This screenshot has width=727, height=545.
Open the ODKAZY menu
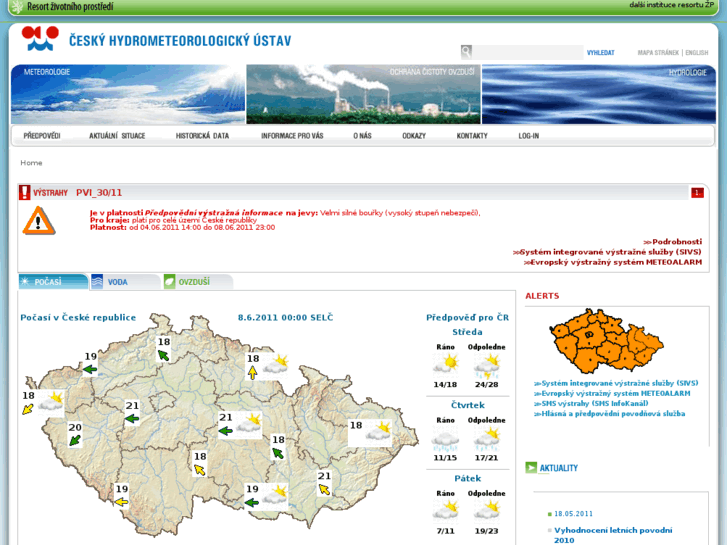pyautogui.click(x=414, y=136)
